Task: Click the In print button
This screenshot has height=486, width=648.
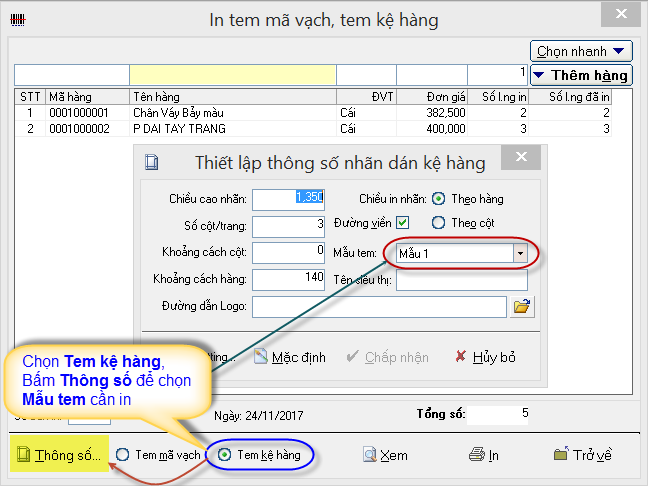Action: point(484,455)
